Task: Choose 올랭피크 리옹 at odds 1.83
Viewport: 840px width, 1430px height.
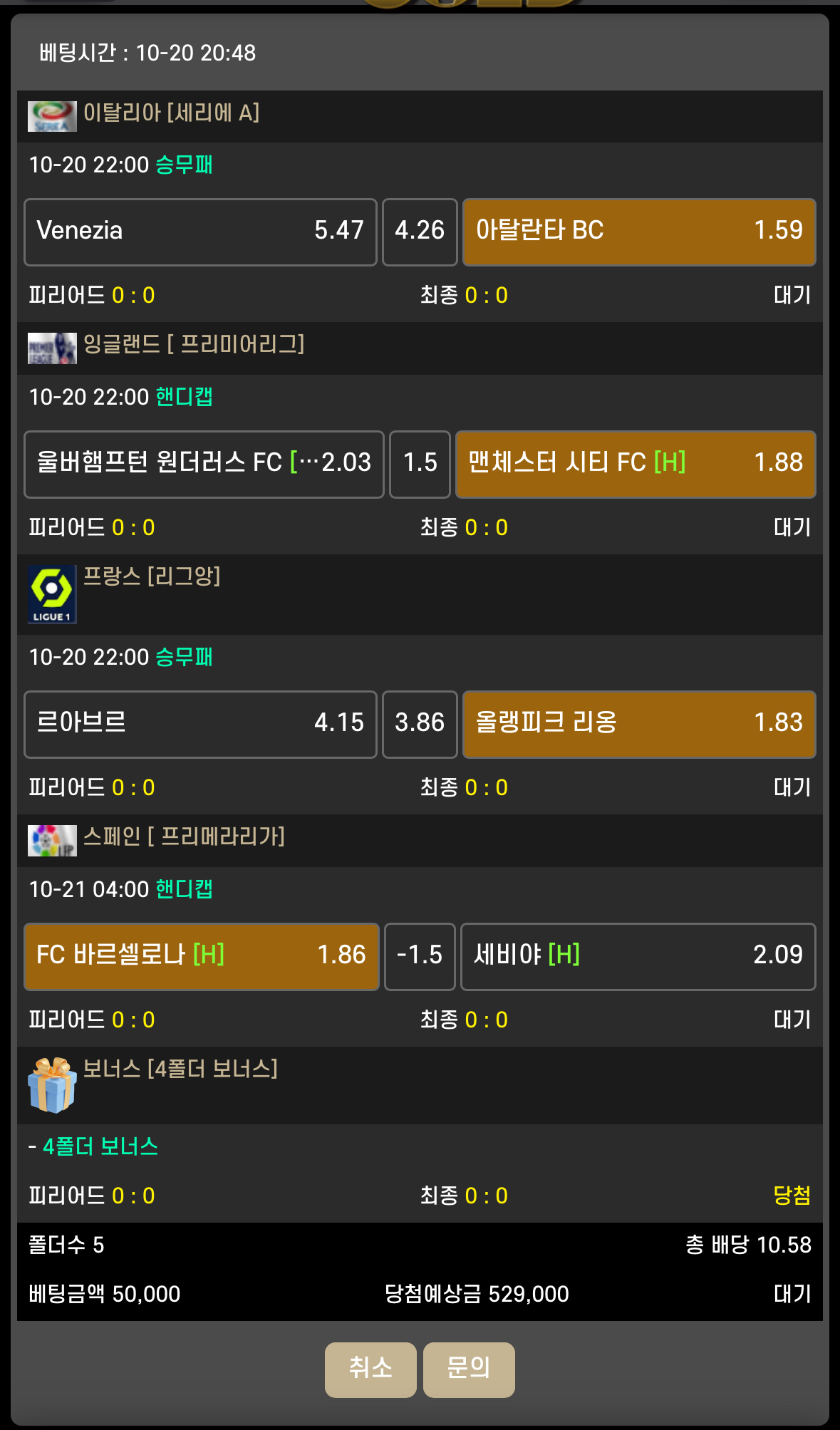Action: coord(639,724)
